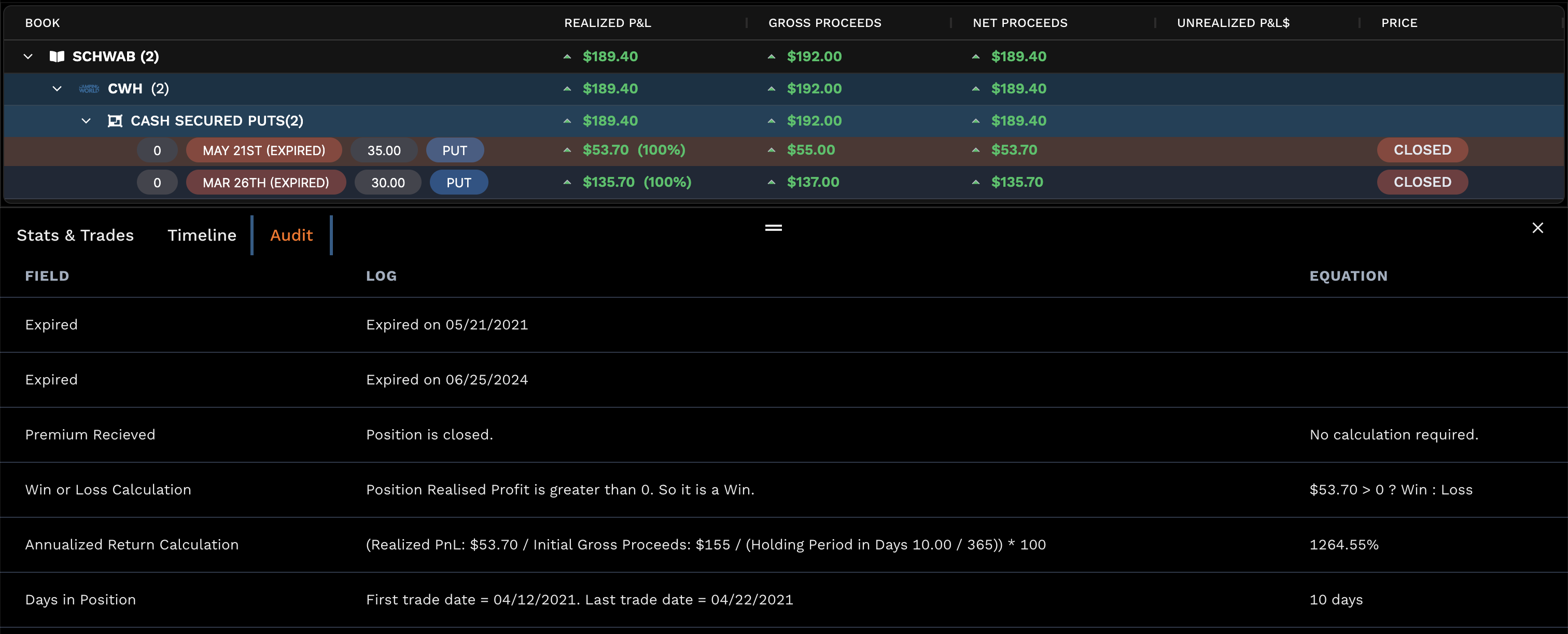
Task: Select the Audit tab
Action: (x=291, y=235)
